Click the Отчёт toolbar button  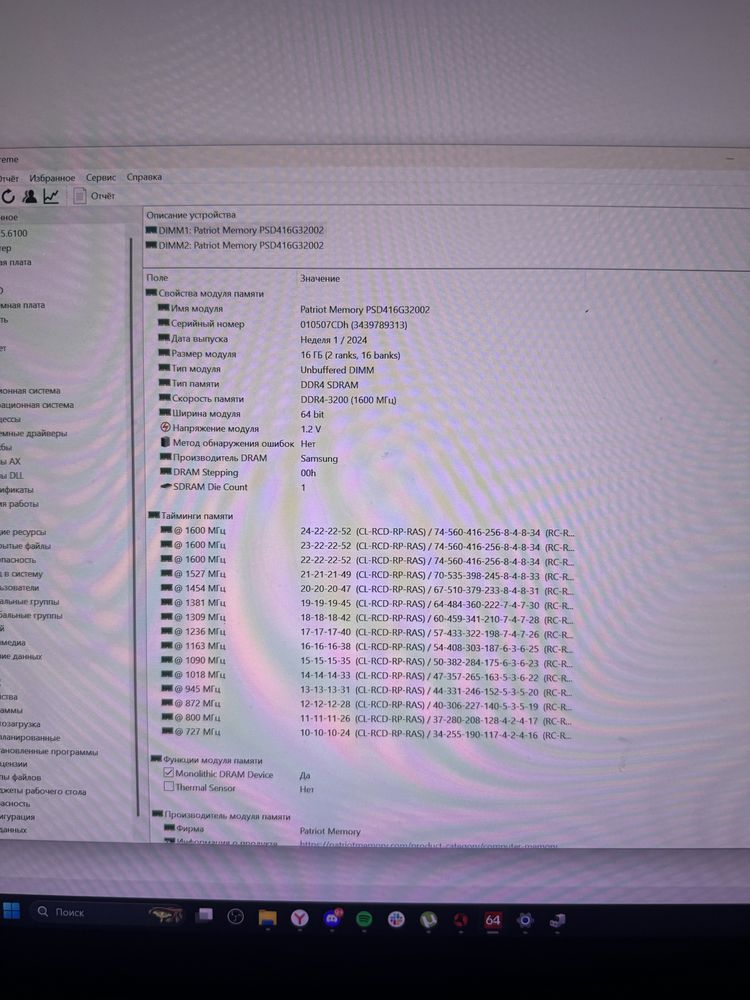click(94, 196)
